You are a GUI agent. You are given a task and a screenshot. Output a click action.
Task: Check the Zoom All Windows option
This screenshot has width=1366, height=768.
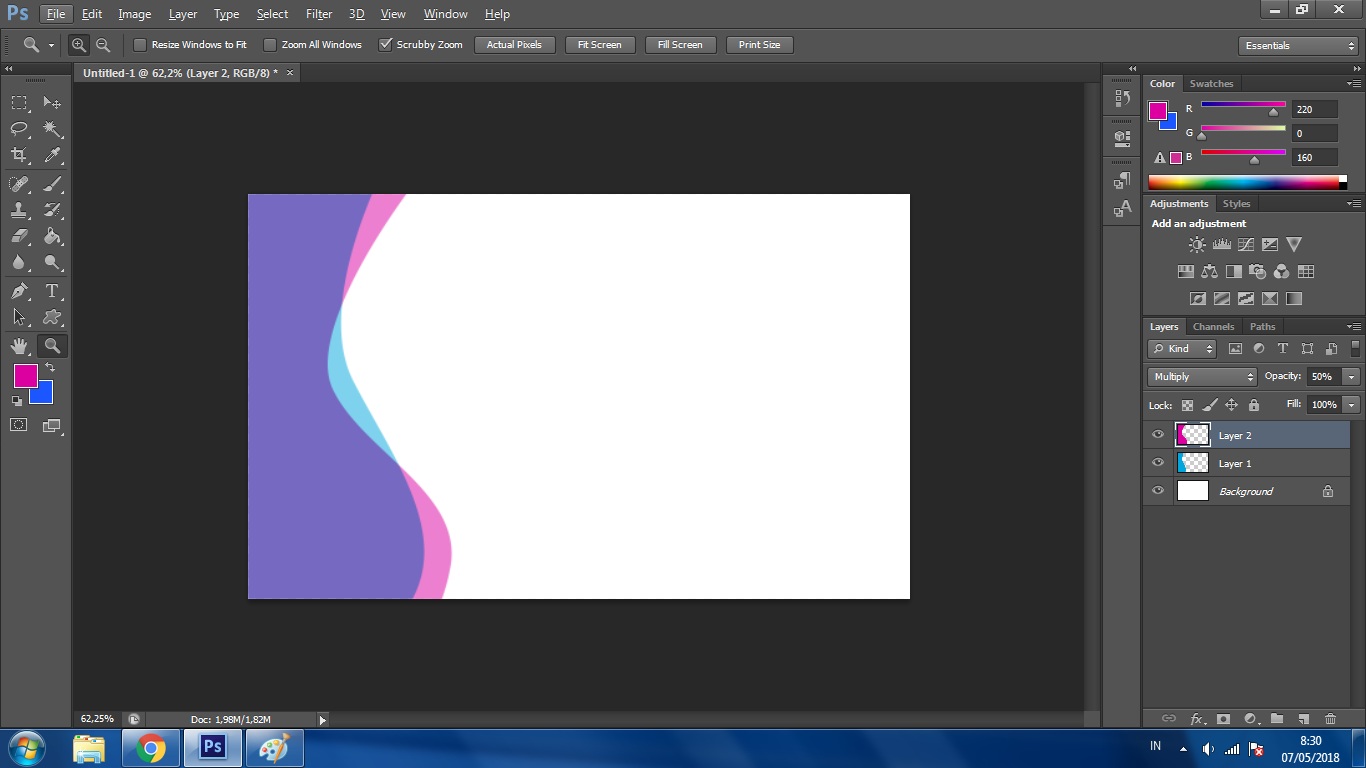point(270,45)
